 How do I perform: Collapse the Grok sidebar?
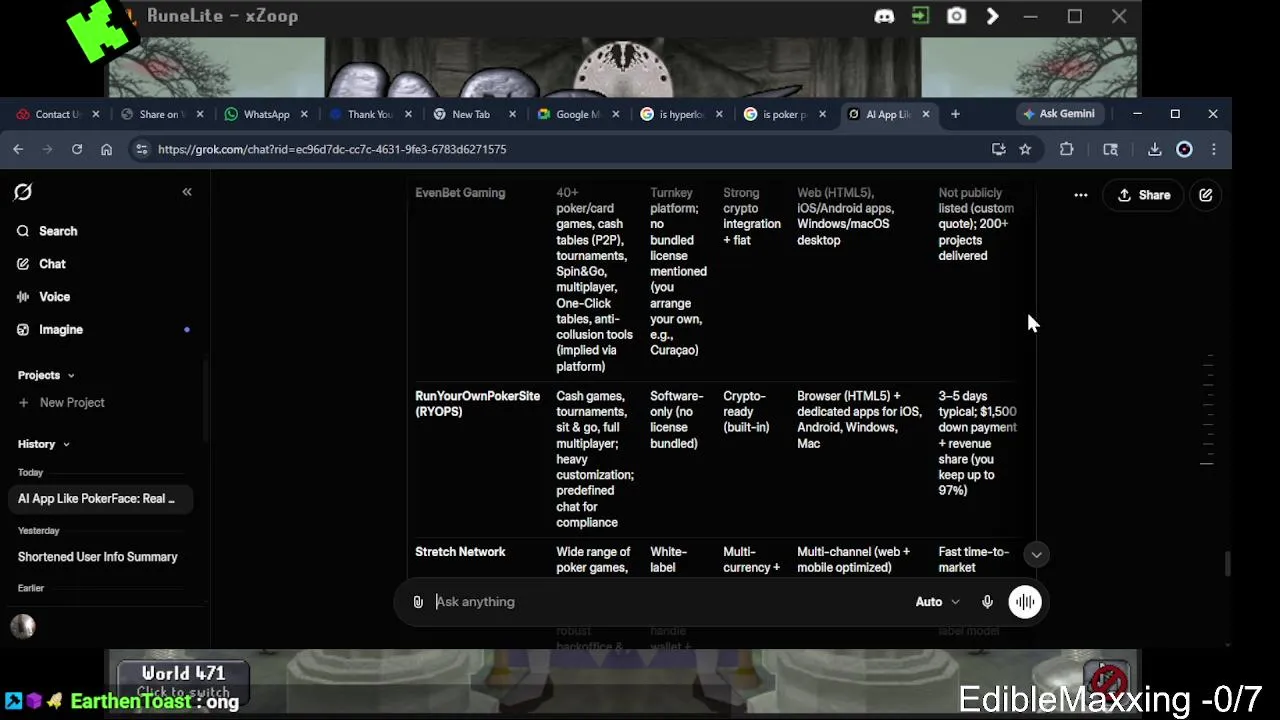(x=187, y=192)
